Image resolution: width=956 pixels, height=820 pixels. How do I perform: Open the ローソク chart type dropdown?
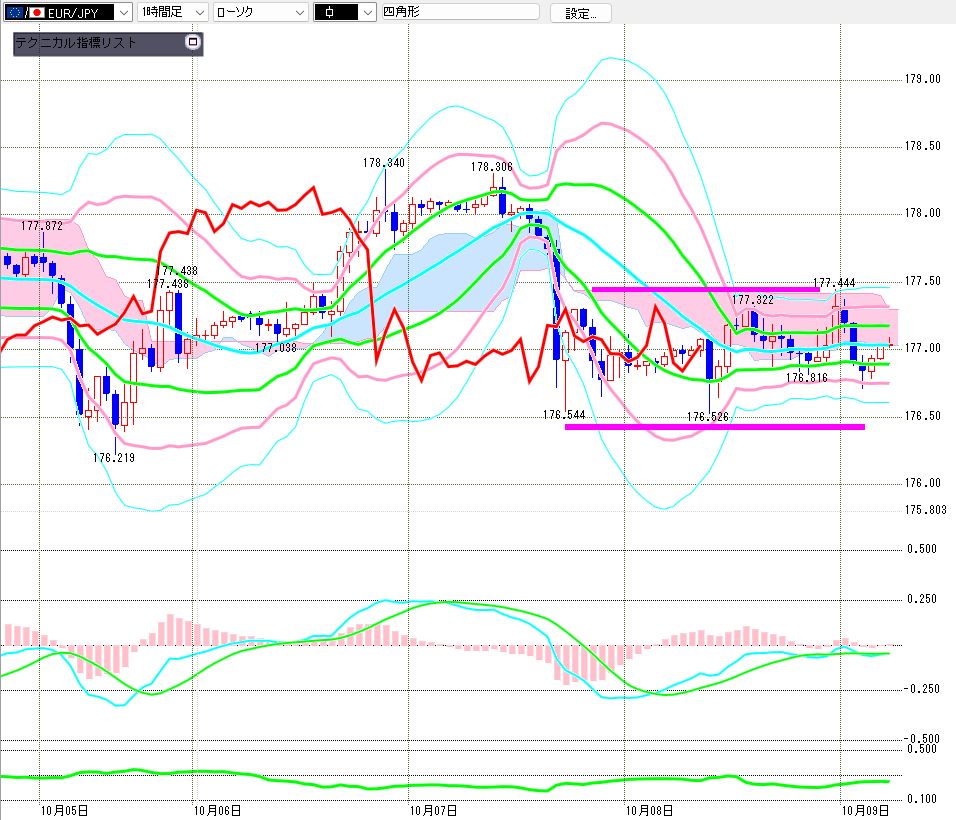(261, 12)
